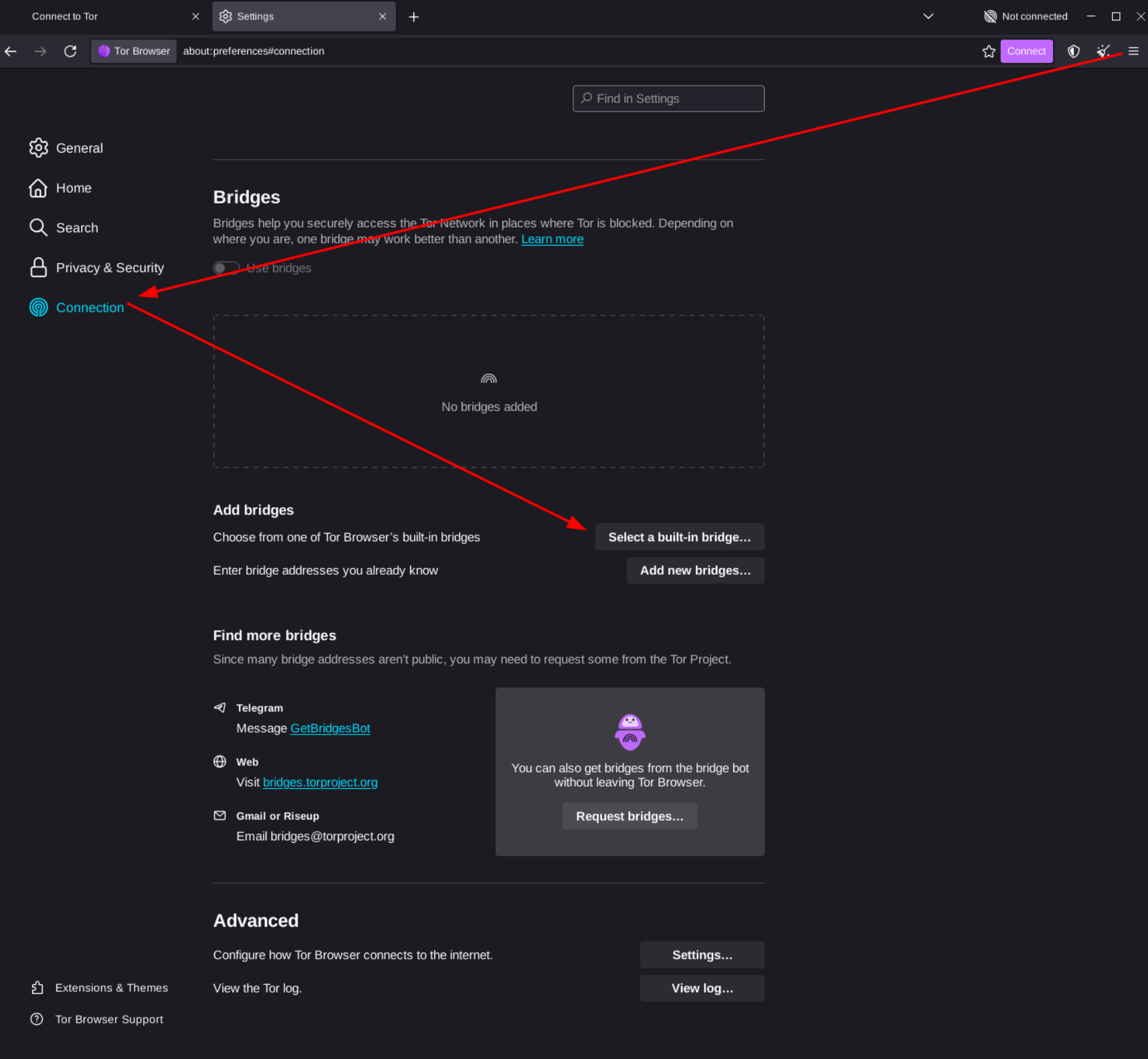
Task: Click the address bar URL
Action: 254,51
